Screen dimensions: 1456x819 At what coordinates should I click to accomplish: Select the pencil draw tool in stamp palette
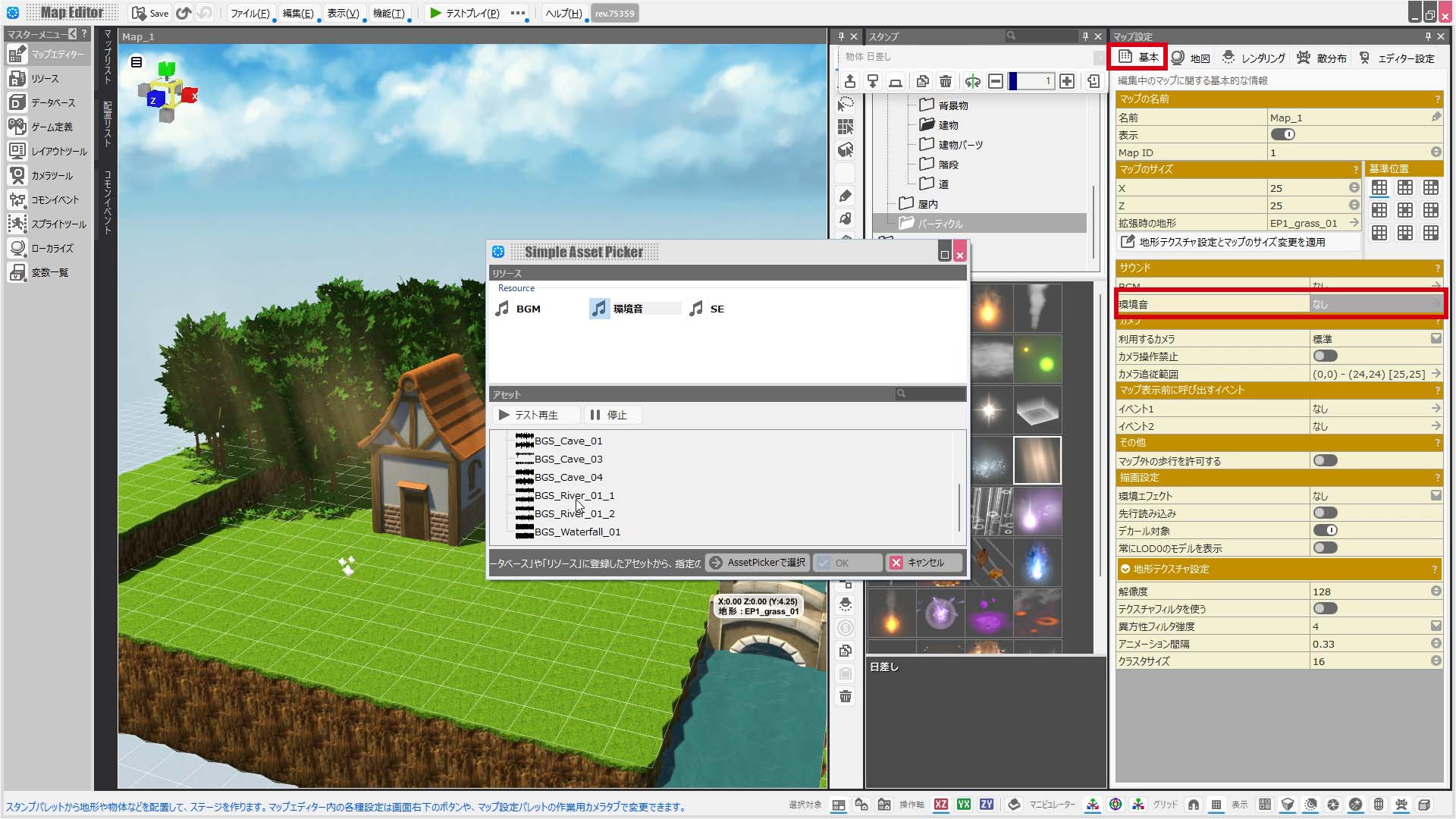tap(846, 196)
